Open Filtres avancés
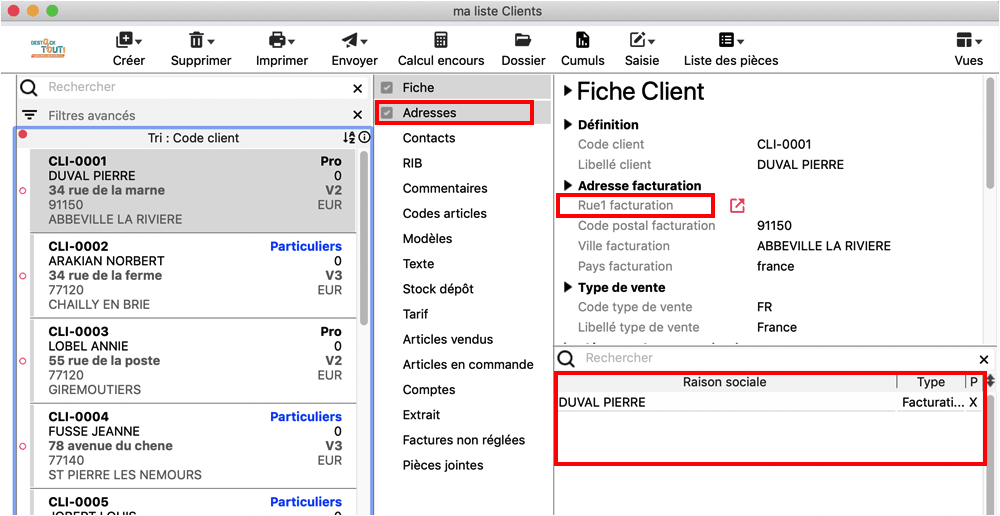 [92, 116]
